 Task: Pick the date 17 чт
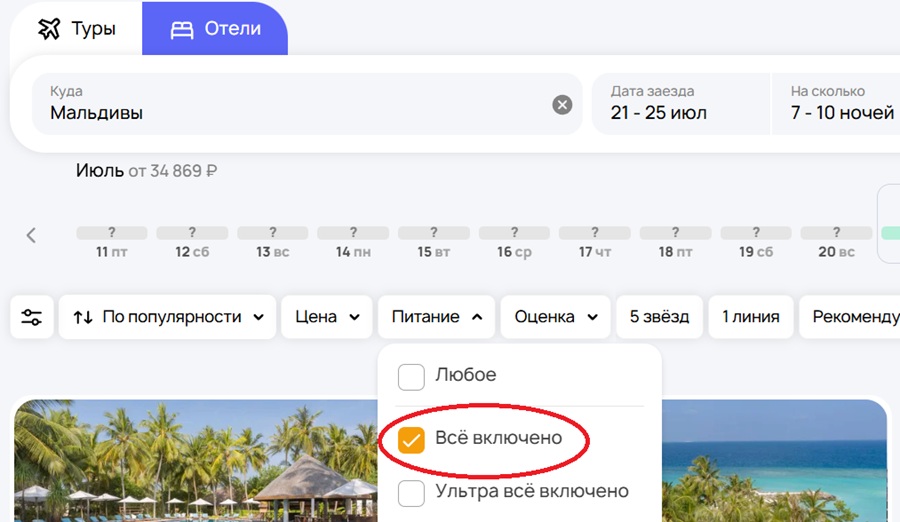(x=595, y=242)
